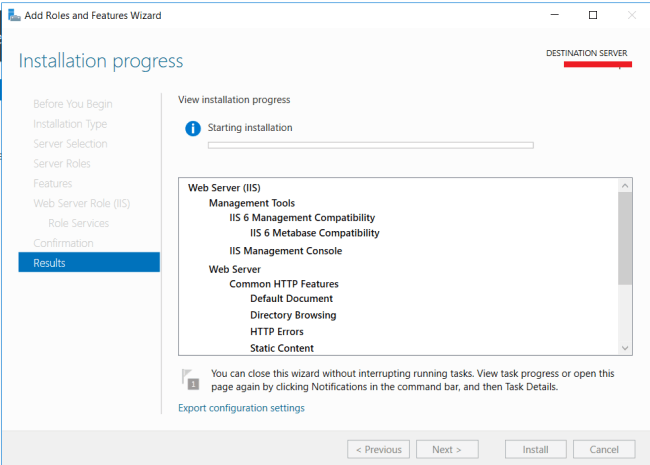Click the feature list scrollbar thumb
The width and height of the screenshot is (650, 465).
coord(625,238)
